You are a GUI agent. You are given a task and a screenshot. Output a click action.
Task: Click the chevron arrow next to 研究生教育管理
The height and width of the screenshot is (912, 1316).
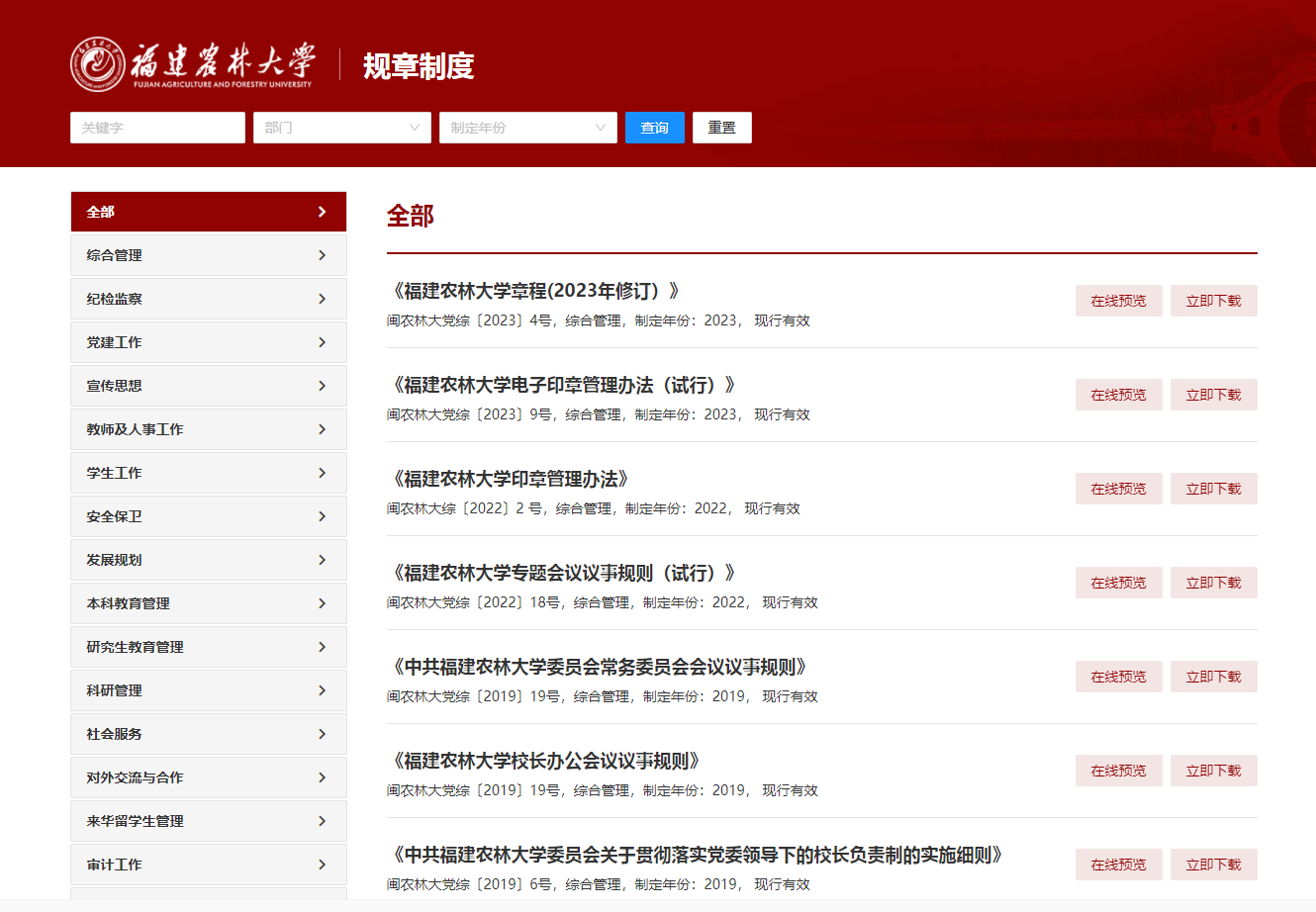coord(322,647)
